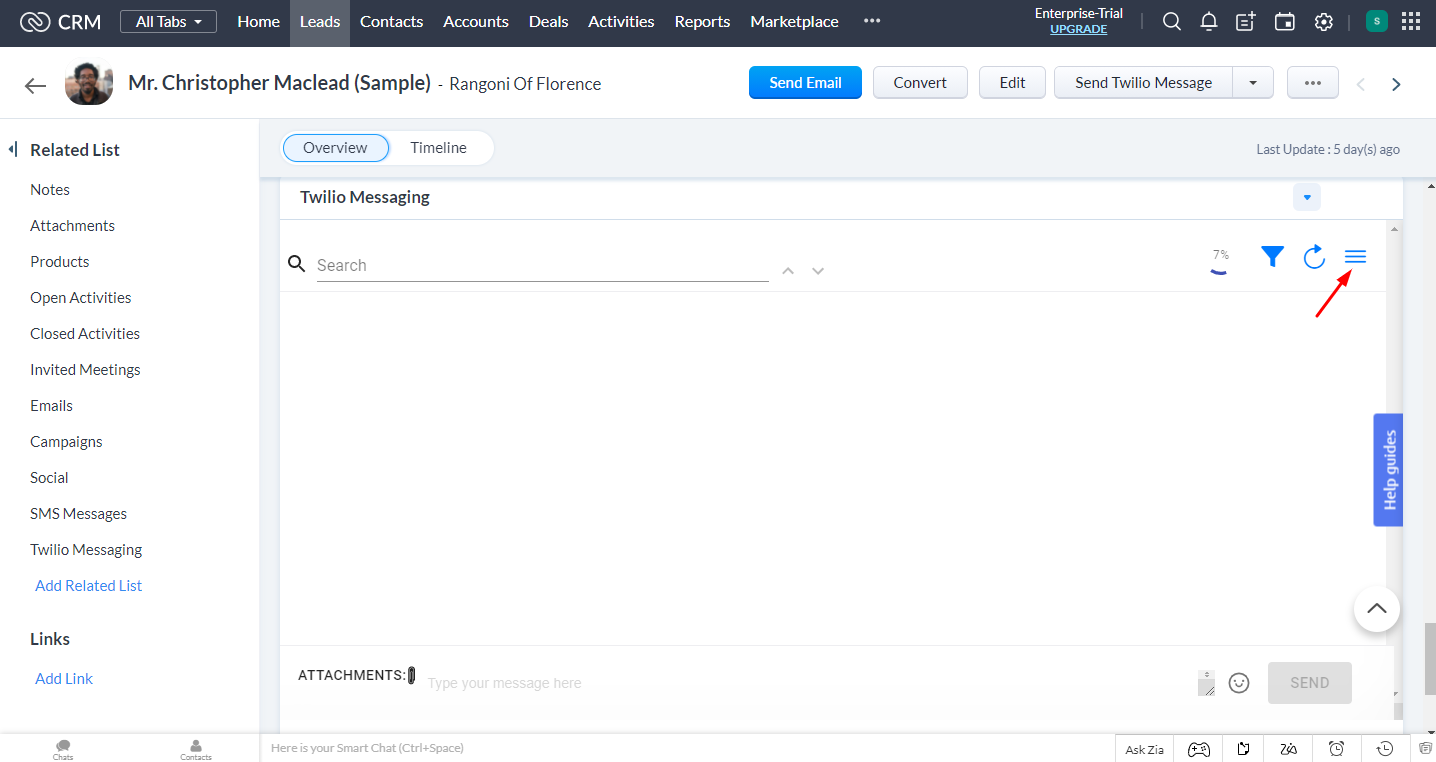Open Christopher Maclead's profile photo

coord(89,83)
